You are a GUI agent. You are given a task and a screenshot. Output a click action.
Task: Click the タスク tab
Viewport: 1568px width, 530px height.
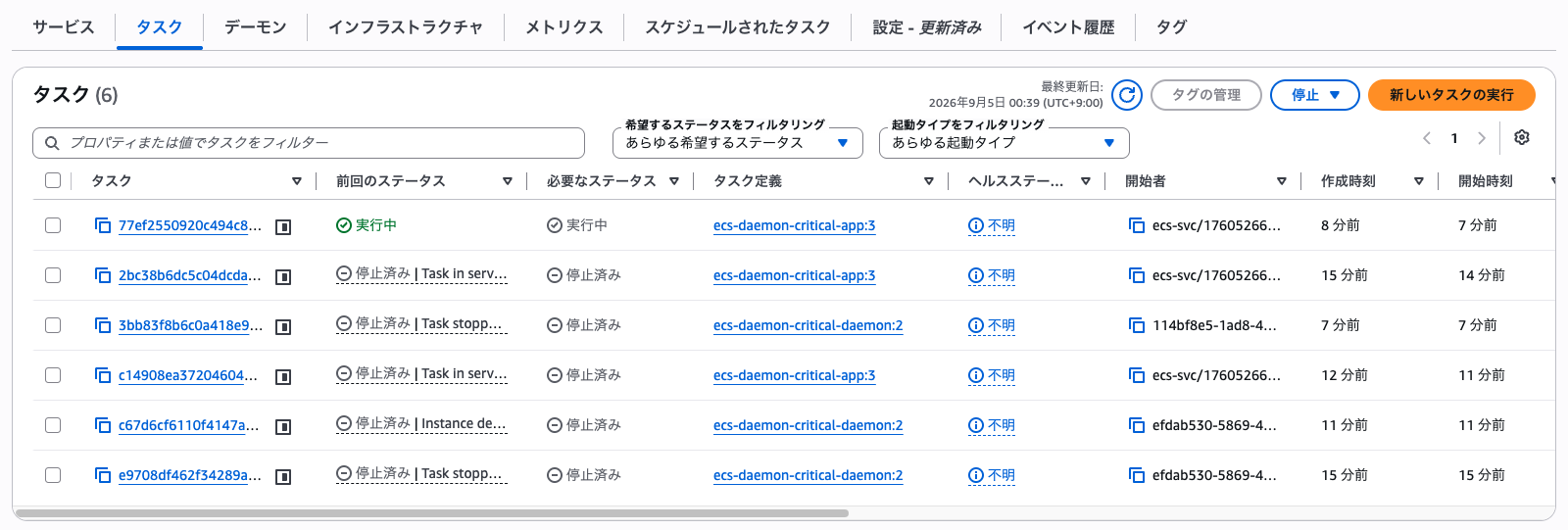point(160,27)
